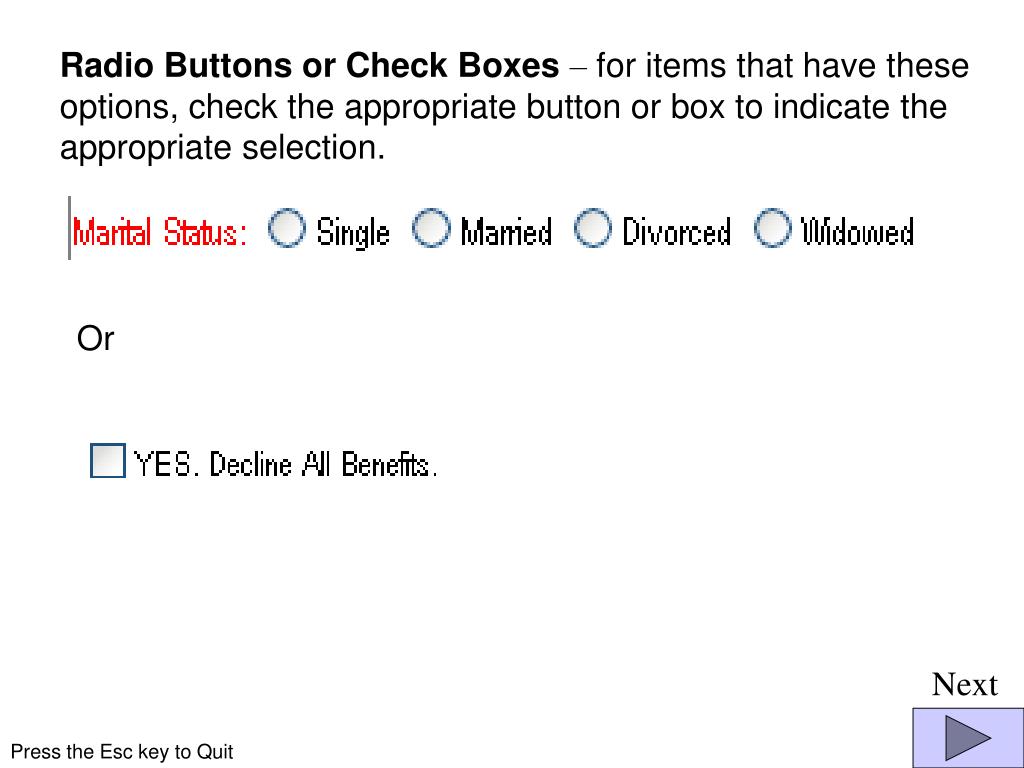Click the Next arrow triangle icon
This screenshot has width=1024, height=768.
(968, 738)
